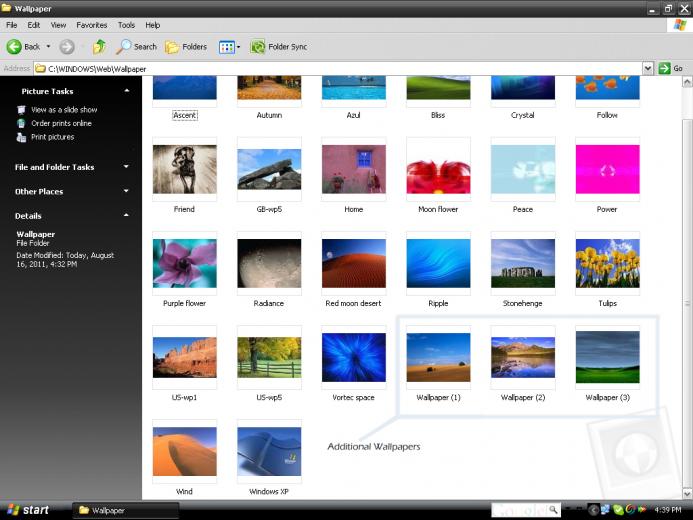
Task: Select the Tulips wallpaper thumbnail
Action: pos(607,263)
